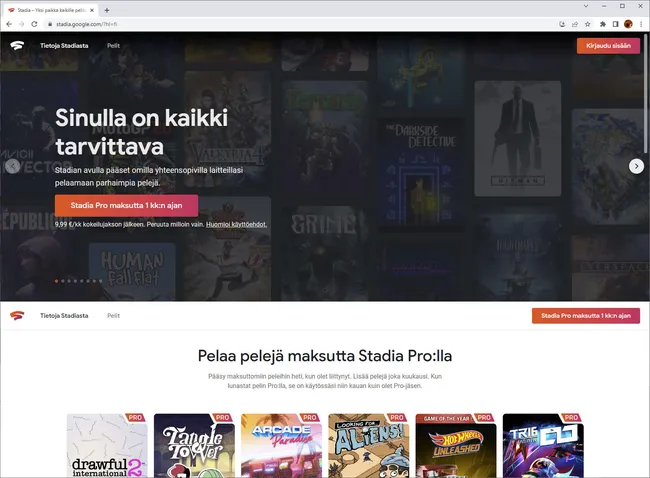Open the tab search chevron in title bar
The height and width of the screenshot is (478, 650).
click(x=586, y=6)
